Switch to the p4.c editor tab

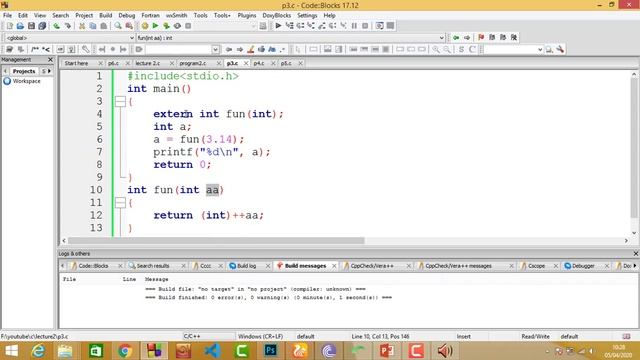259,63
